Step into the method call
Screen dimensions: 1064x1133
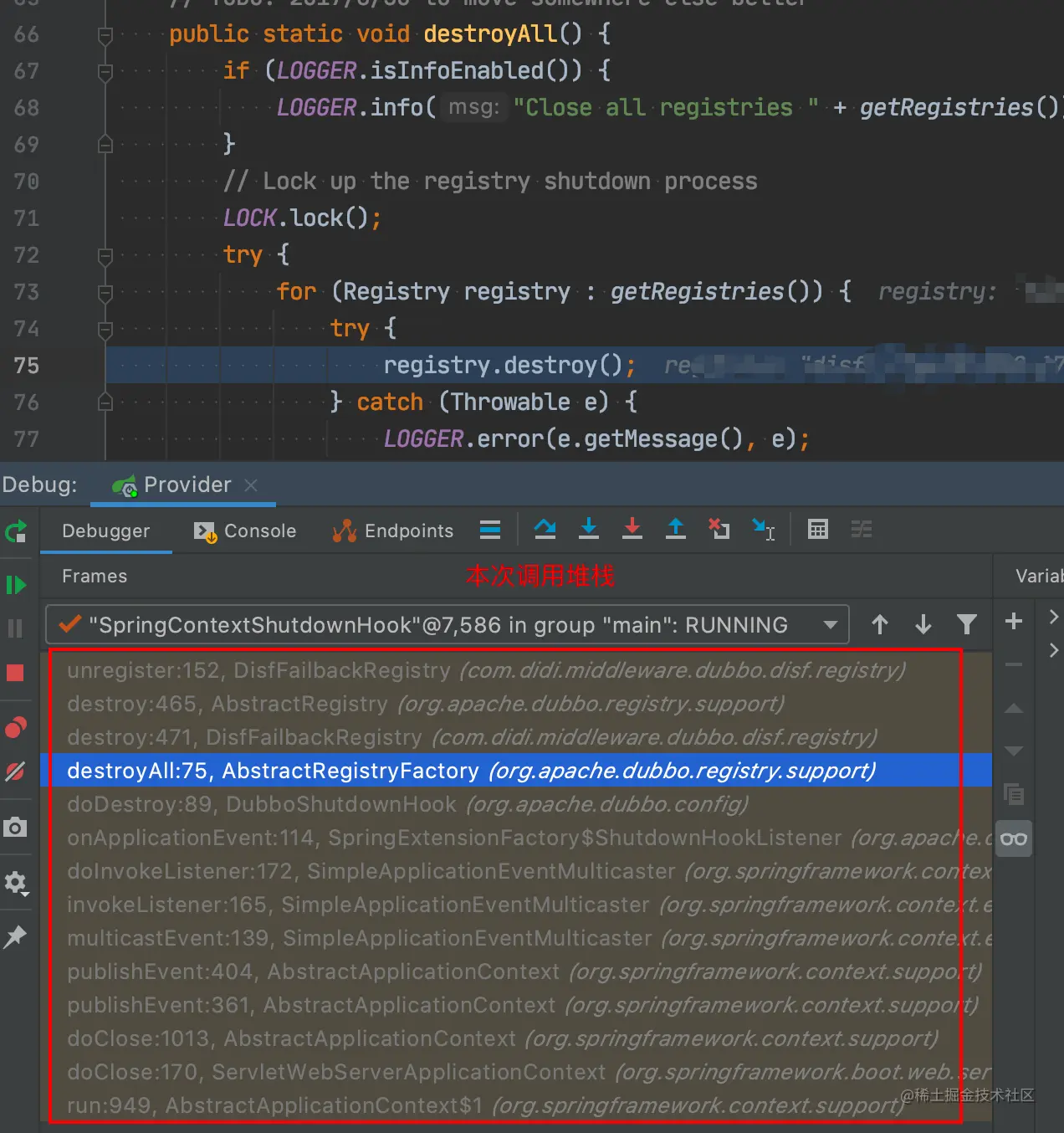pyautogui.click(x=589, y=529)
